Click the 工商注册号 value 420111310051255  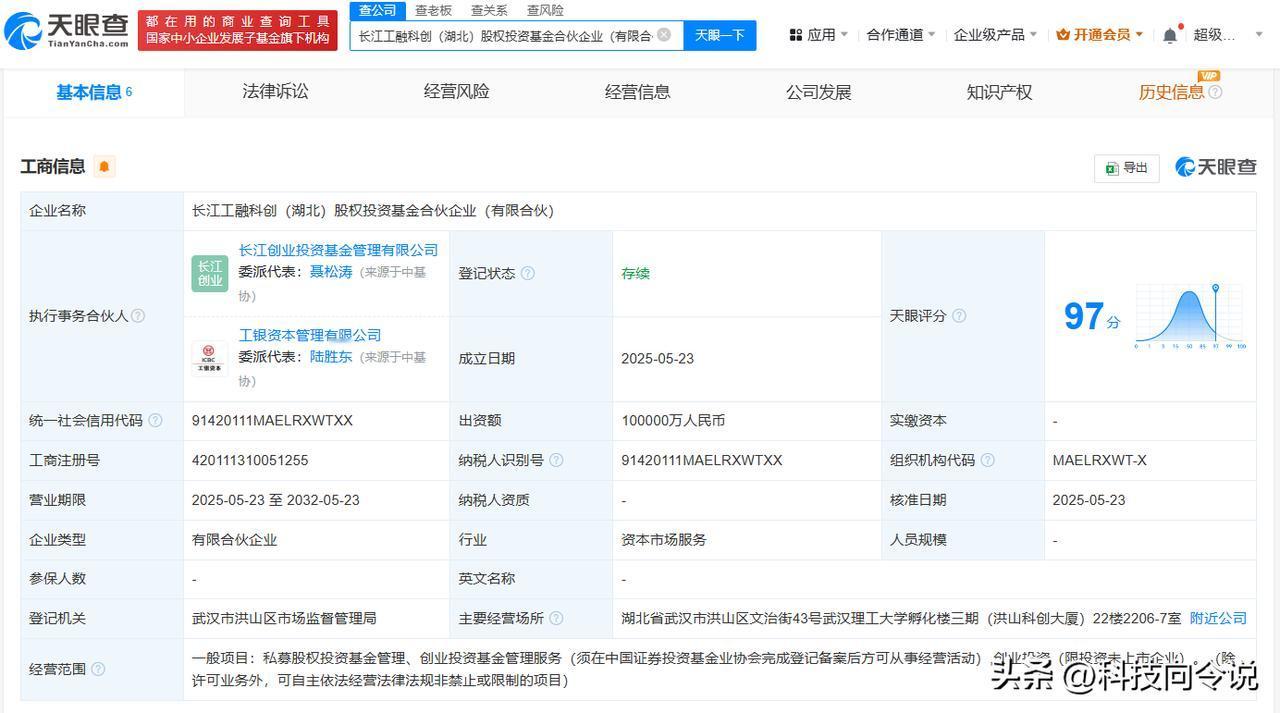tap(250, 460)
